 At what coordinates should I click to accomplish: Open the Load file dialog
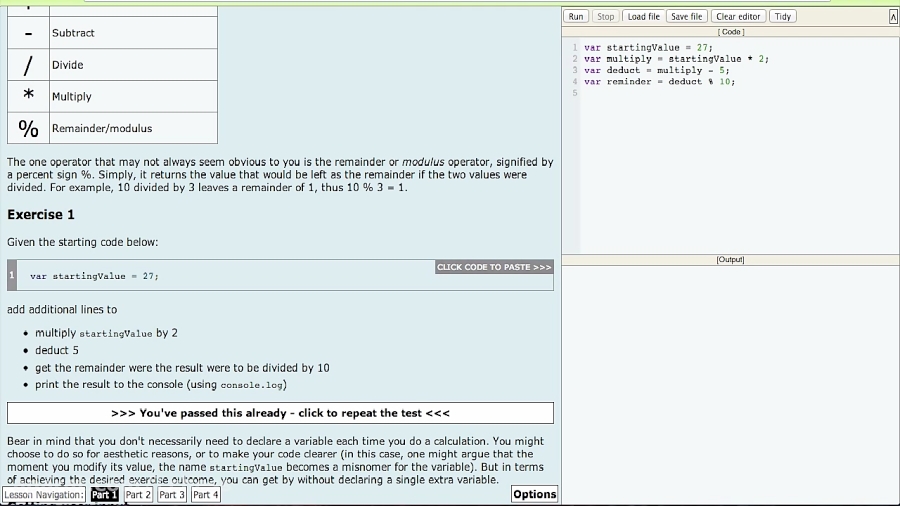(x=643, y=16)
